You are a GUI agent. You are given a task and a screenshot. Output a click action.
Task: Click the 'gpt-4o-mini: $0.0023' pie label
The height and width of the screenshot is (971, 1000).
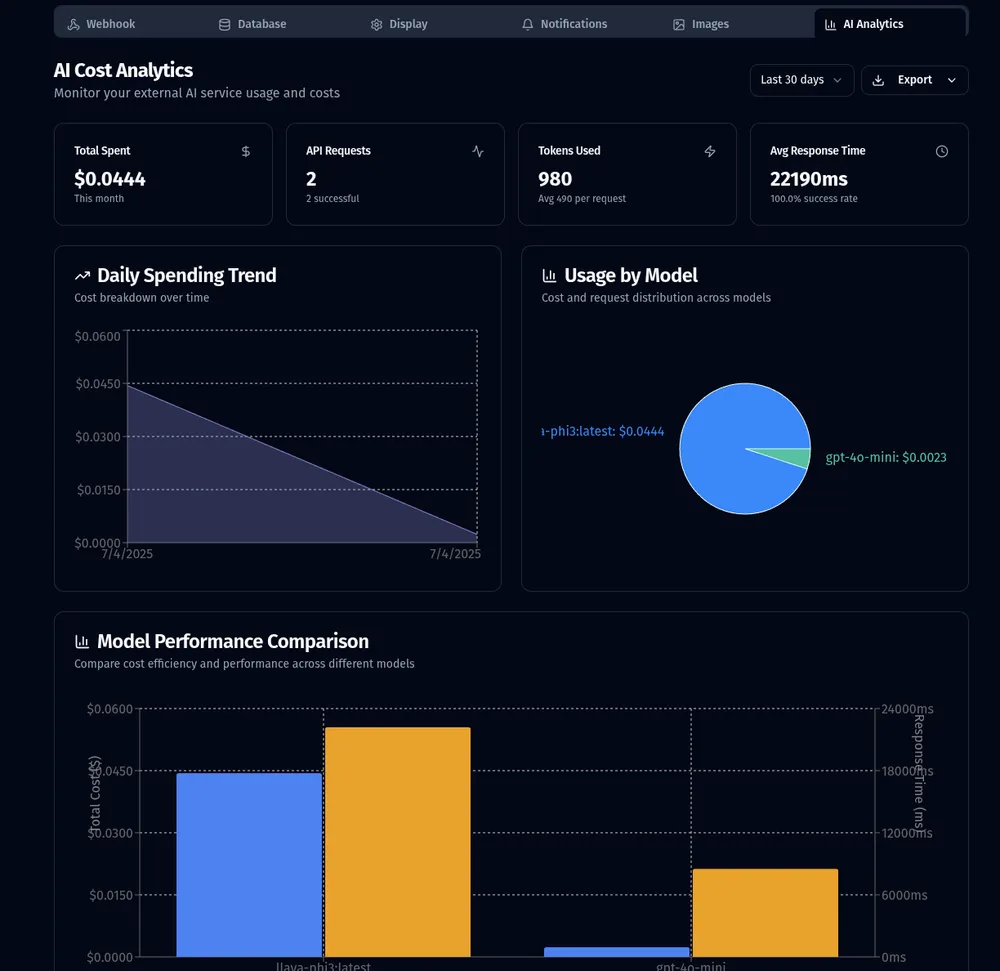click(886, 458)
